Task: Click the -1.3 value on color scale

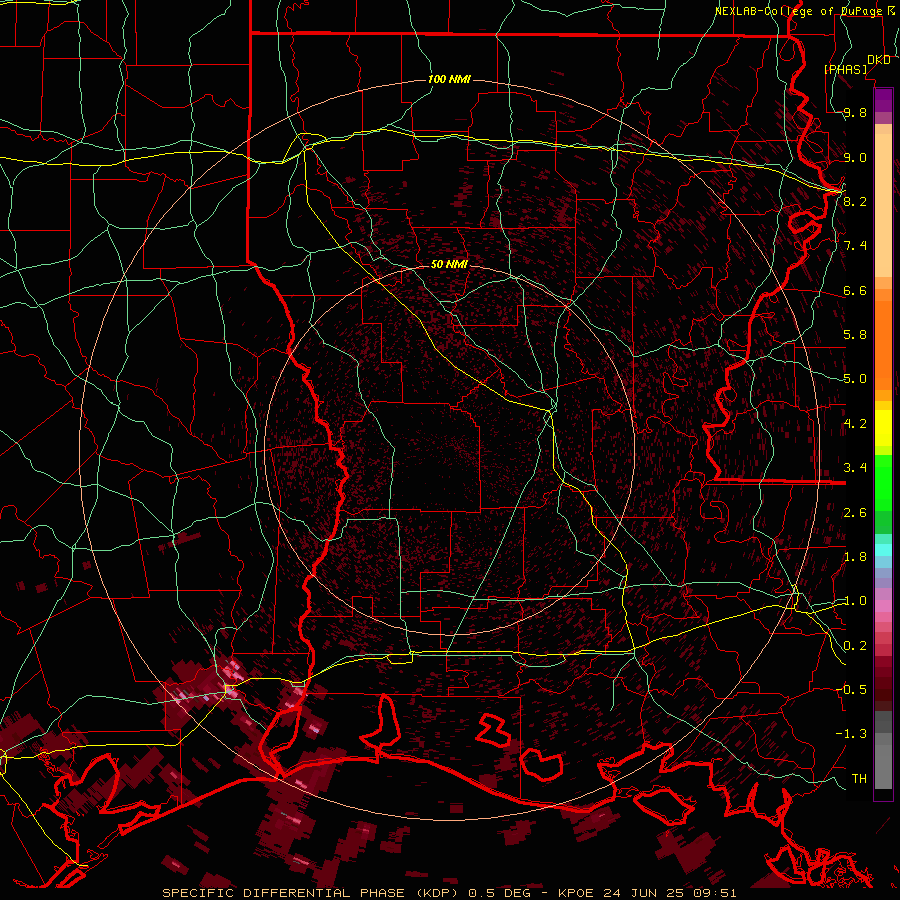Action: click(851, 734)
